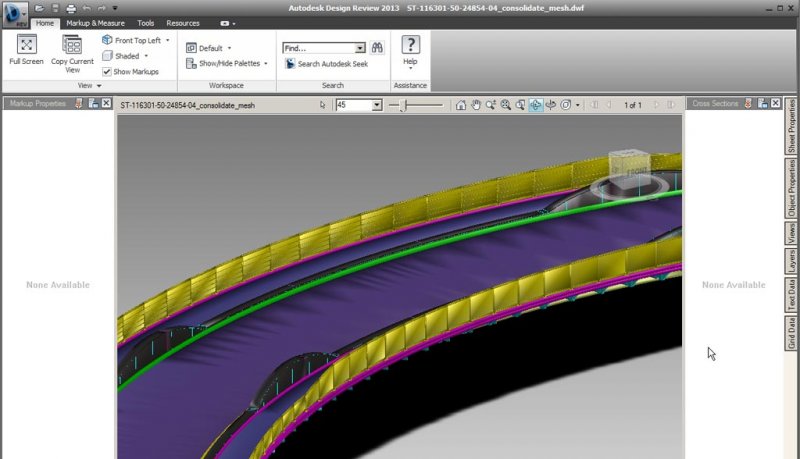The image size is (800, 459).
Task: Select the Pan hand tool
Action: pos(476,104)
